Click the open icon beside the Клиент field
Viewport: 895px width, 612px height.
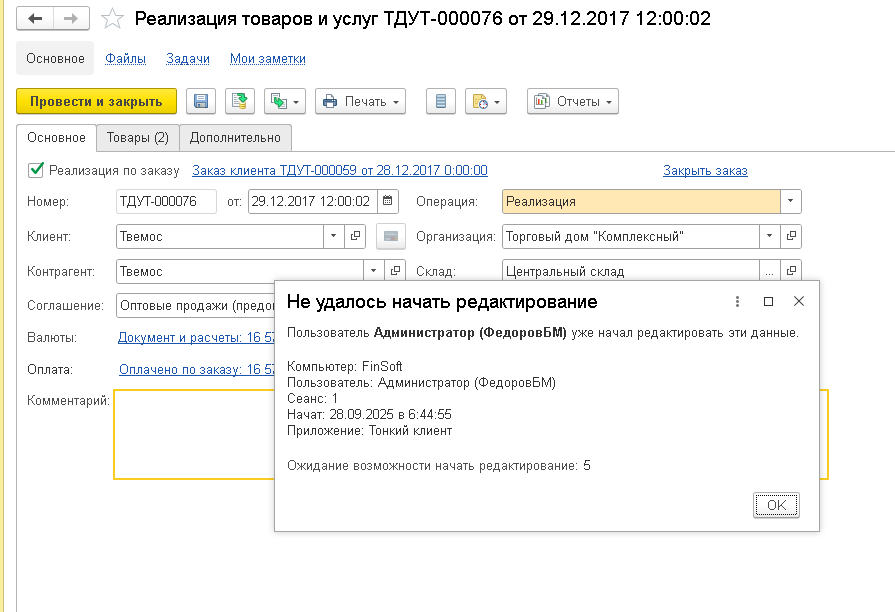(x=355, y=237)
